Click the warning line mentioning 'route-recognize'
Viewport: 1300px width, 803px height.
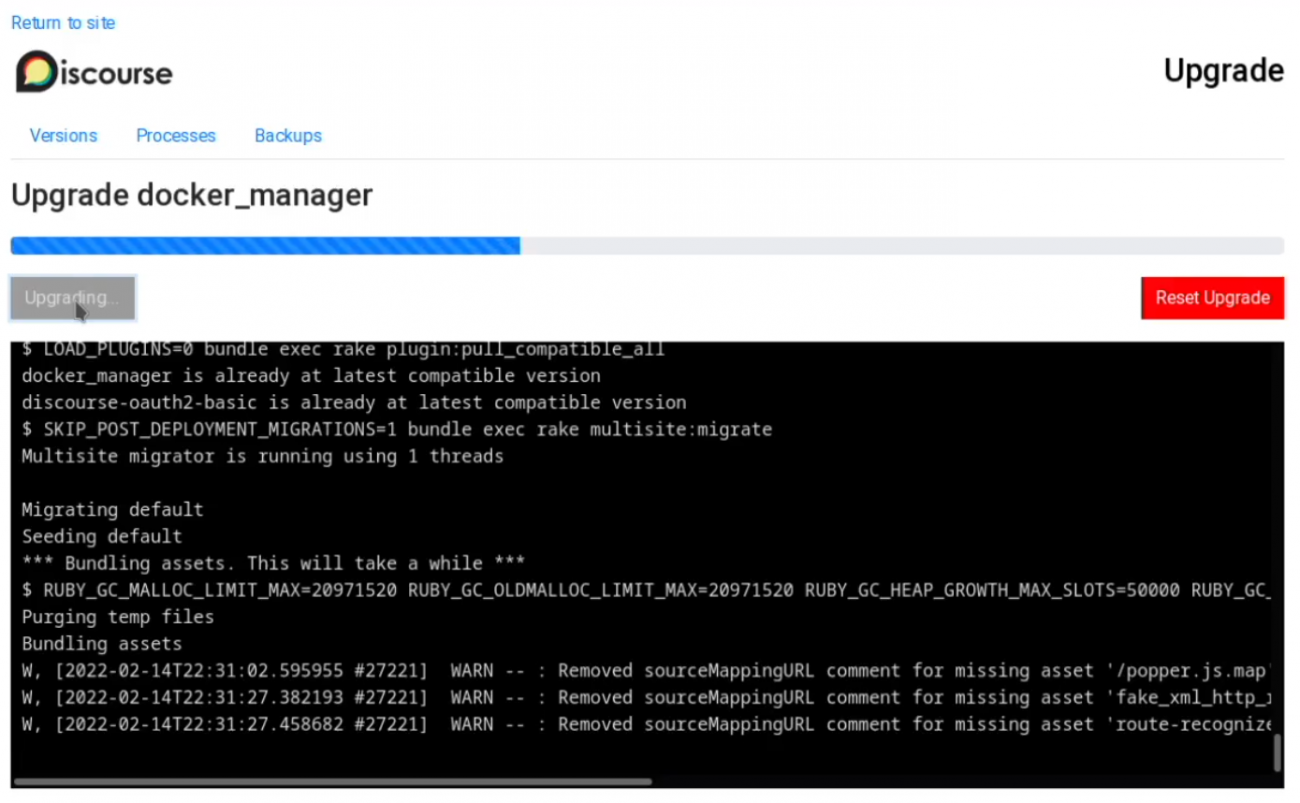[x=647, y=724]
